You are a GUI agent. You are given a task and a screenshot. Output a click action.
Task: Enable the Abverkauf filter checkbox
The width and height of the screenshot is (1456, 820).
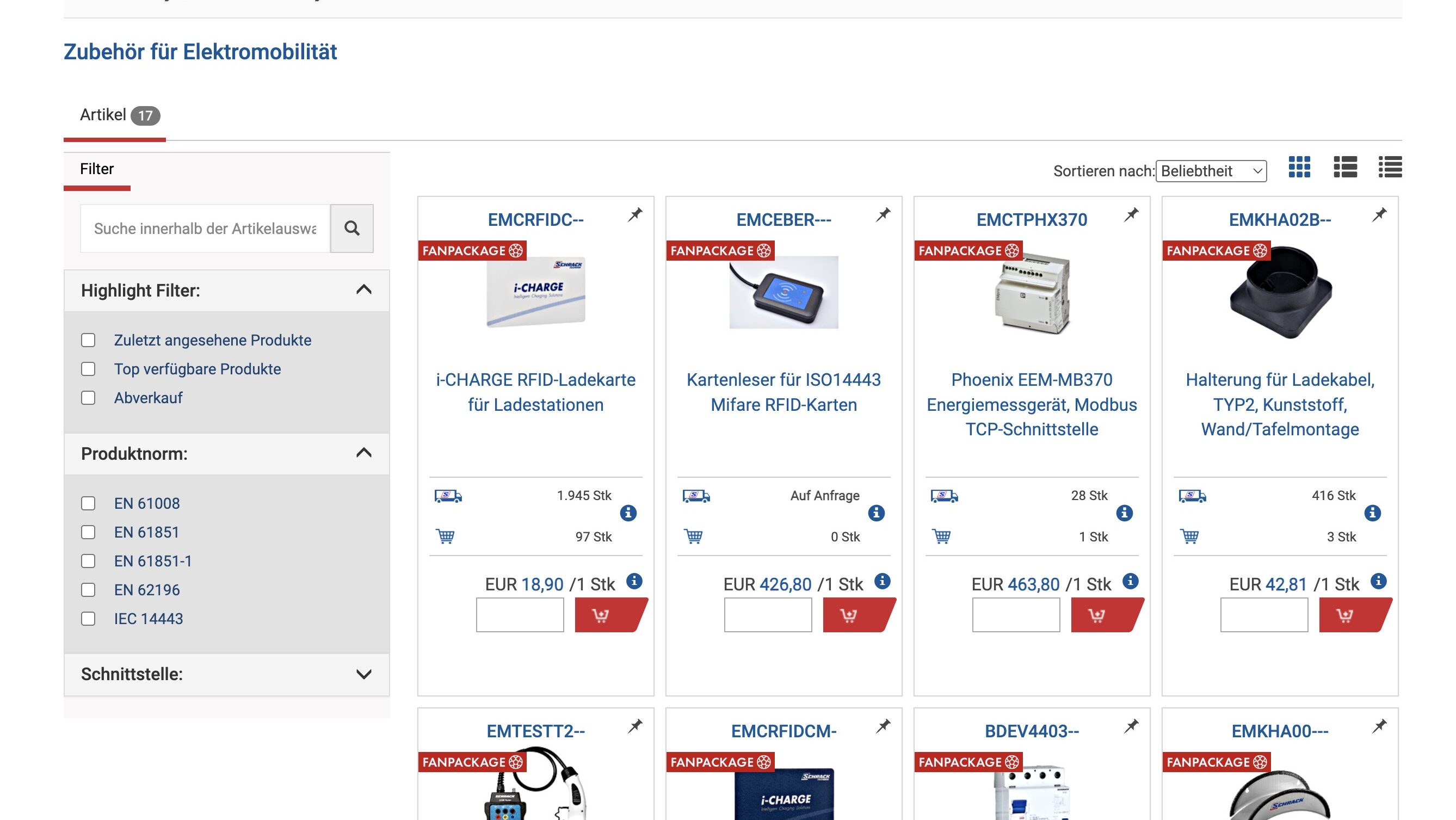(x=88, y=398)
